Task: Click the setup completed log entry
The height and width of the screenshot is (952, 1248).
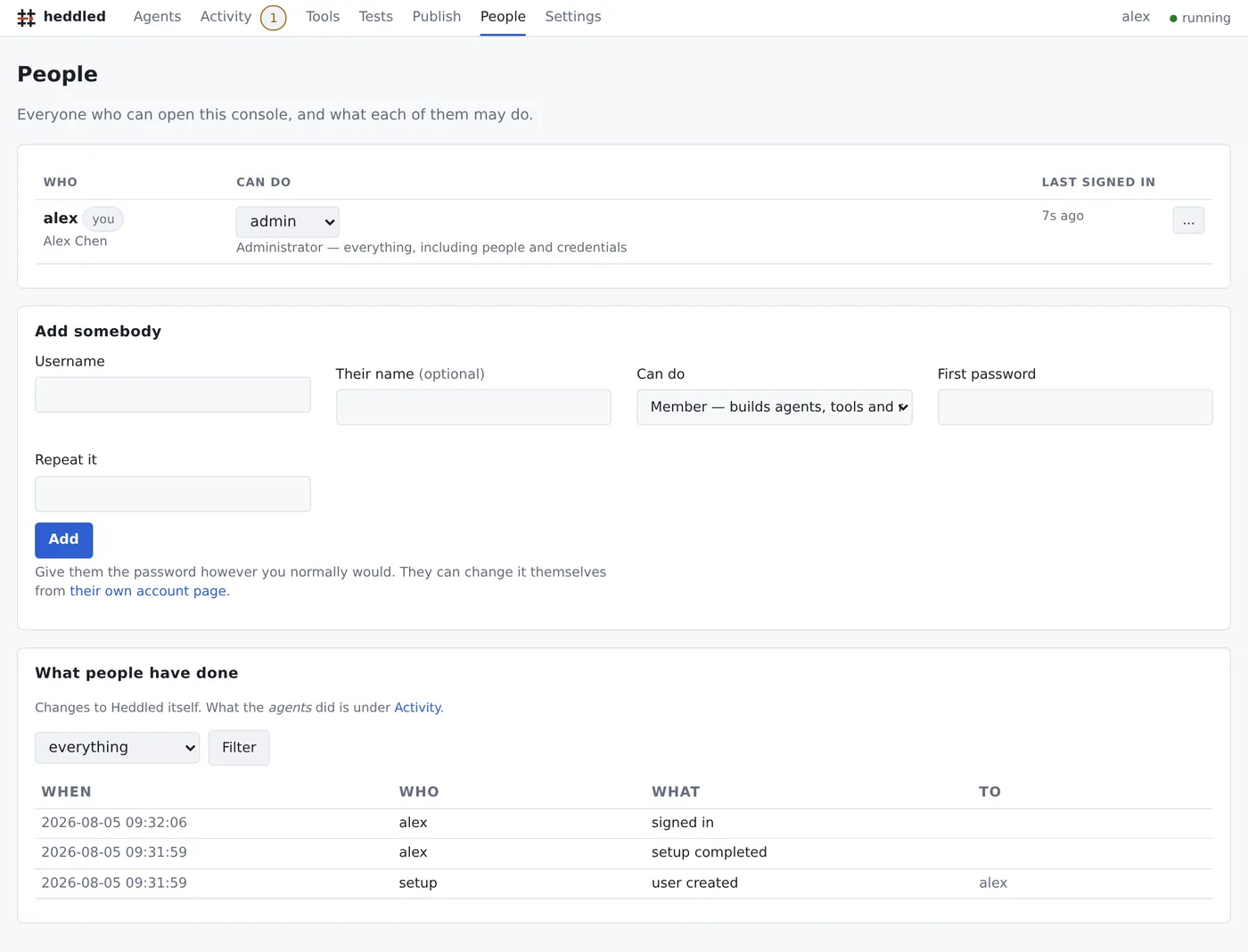Action: (710, 852)
